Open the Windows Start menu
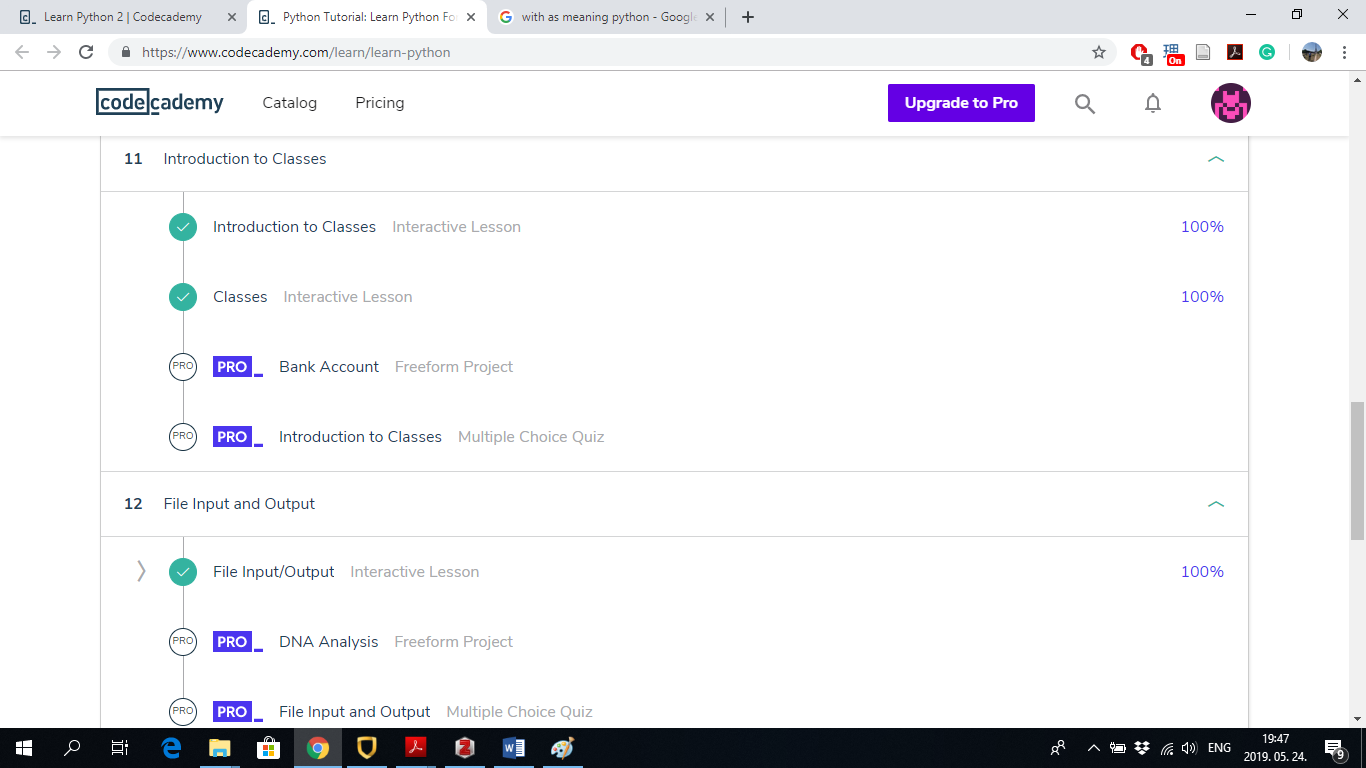1366x768 pixels. [x=24, y=748]
